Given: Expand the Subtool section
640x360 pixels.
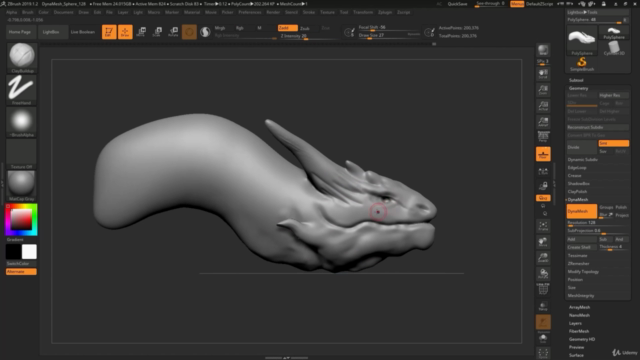Looking at the screenshot, I should click(x=576, y=80).
